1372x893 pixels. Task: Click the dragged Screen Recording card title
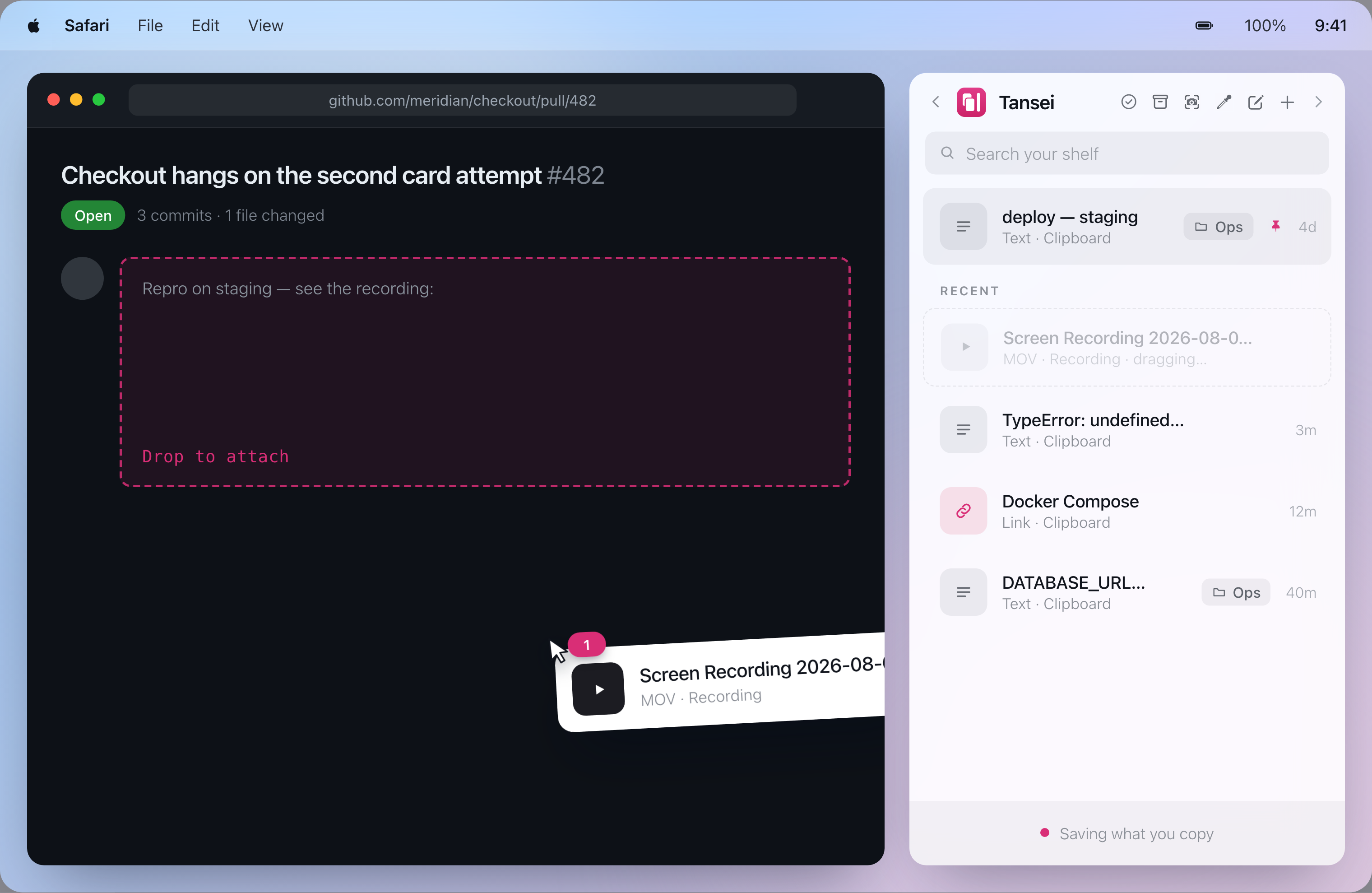tap(761, 670)
